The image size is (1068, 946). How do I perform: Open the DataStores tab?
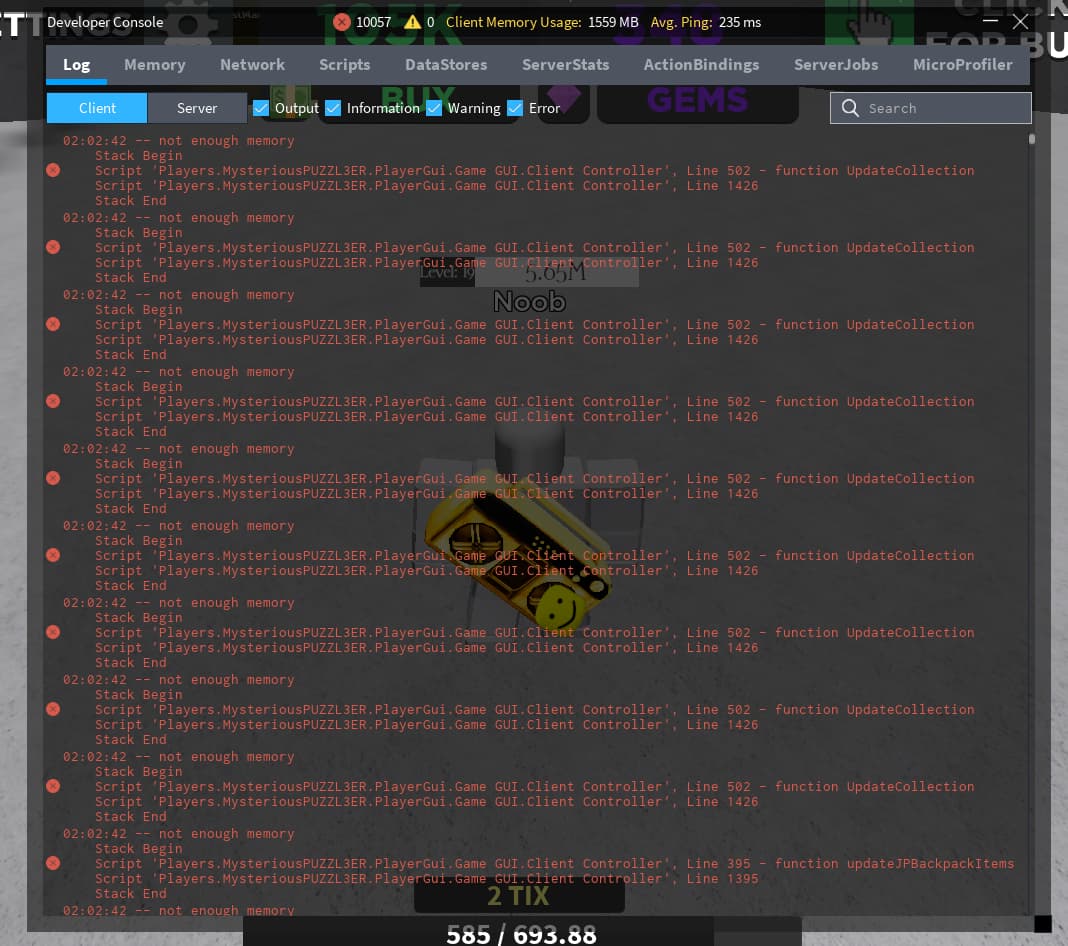coord(446,65)
